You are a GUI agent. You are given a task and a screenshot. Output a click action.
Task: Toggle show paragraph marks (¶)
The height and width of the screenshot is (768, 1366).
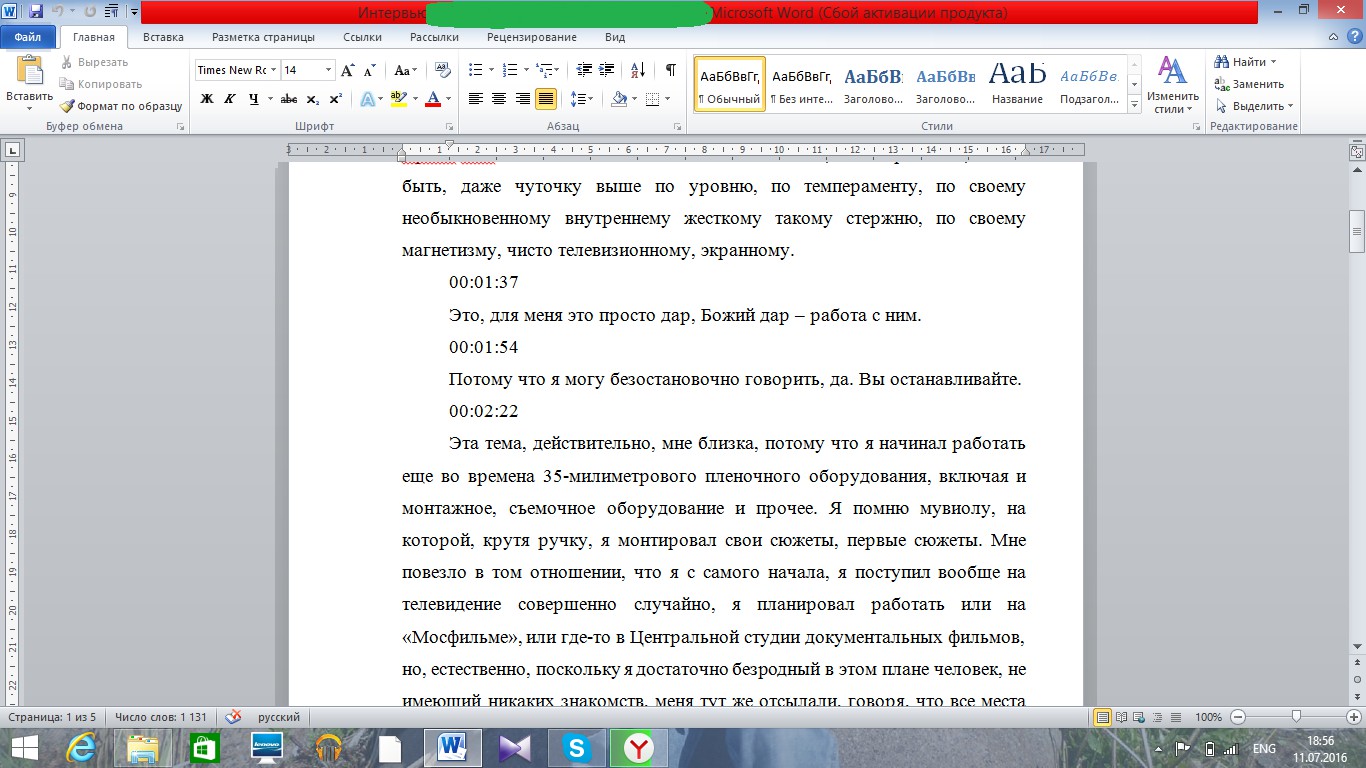671,70
